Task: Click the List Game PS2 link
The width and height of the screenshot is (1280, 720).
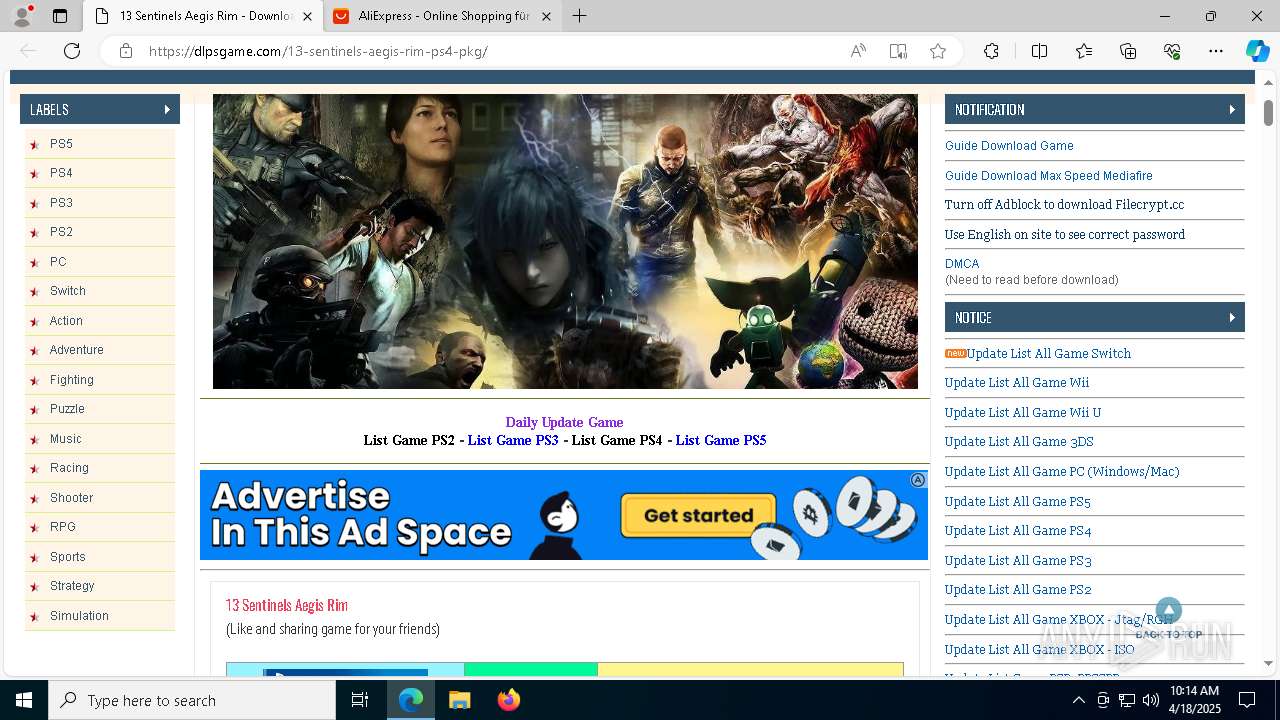Action: tap(409, 440)
